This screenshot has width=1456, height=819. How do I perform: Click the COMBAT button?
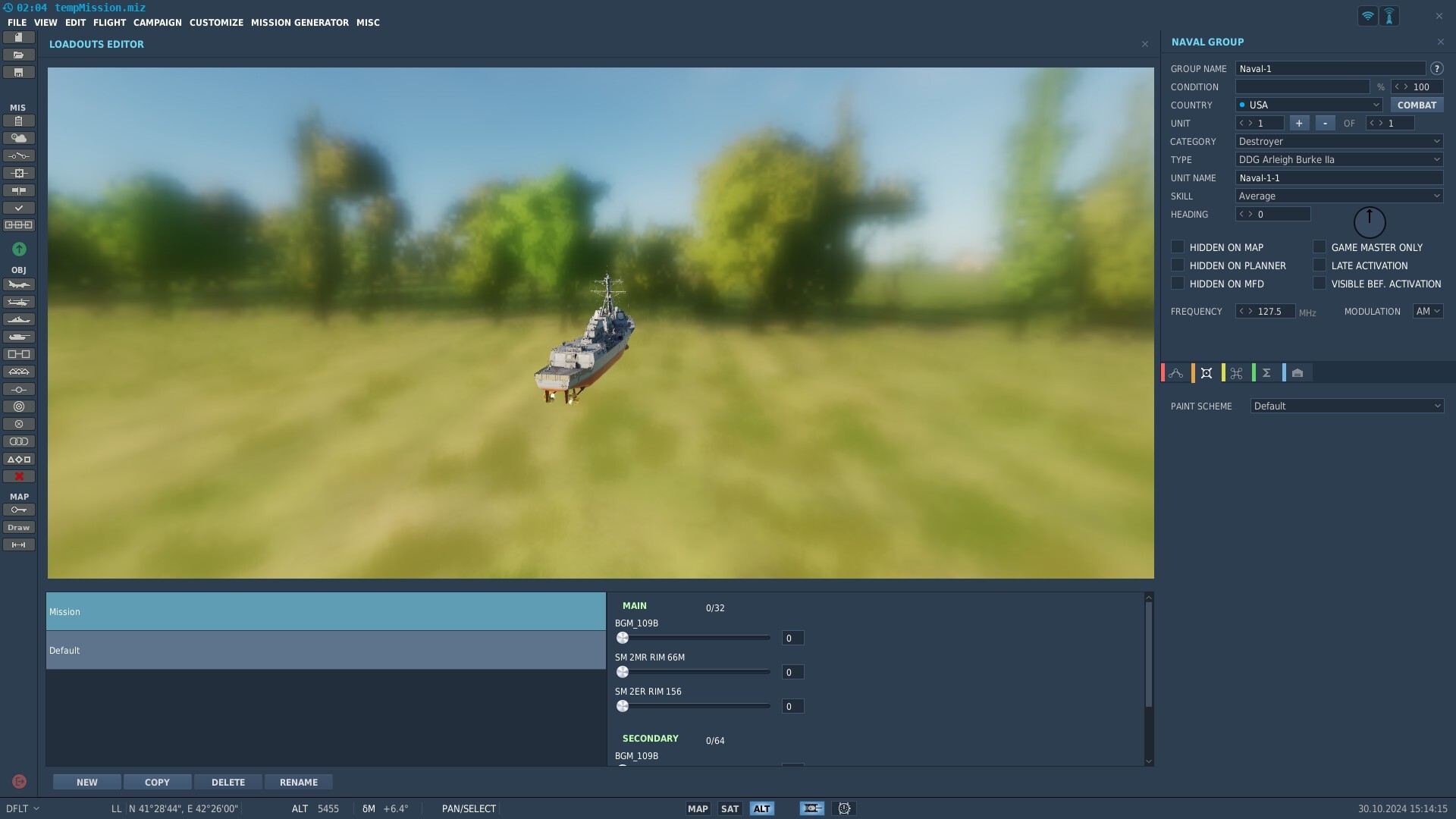click(1417, 105)
